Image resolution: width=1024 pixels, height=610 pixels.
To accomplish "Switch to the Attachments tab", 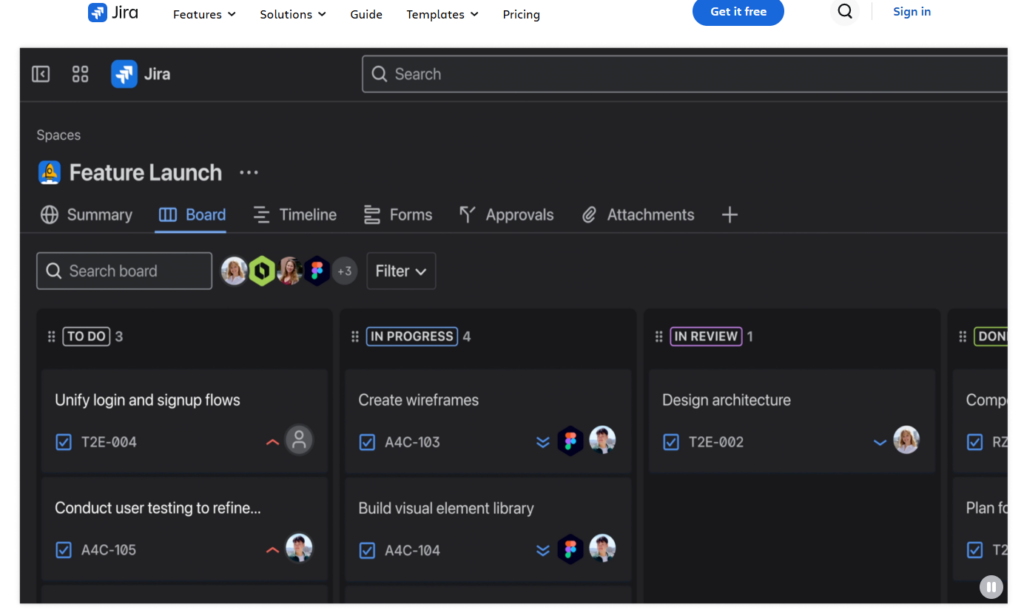I will click(x=637, y=215).
